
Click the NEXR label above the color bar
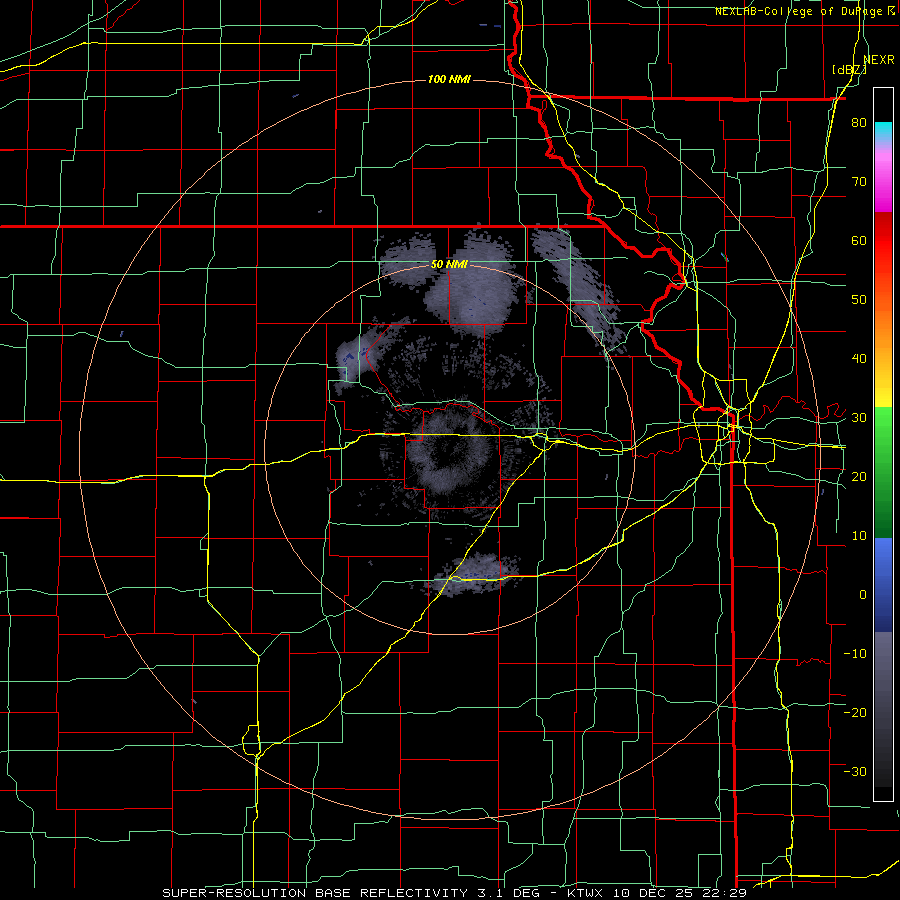coord(879,60)
